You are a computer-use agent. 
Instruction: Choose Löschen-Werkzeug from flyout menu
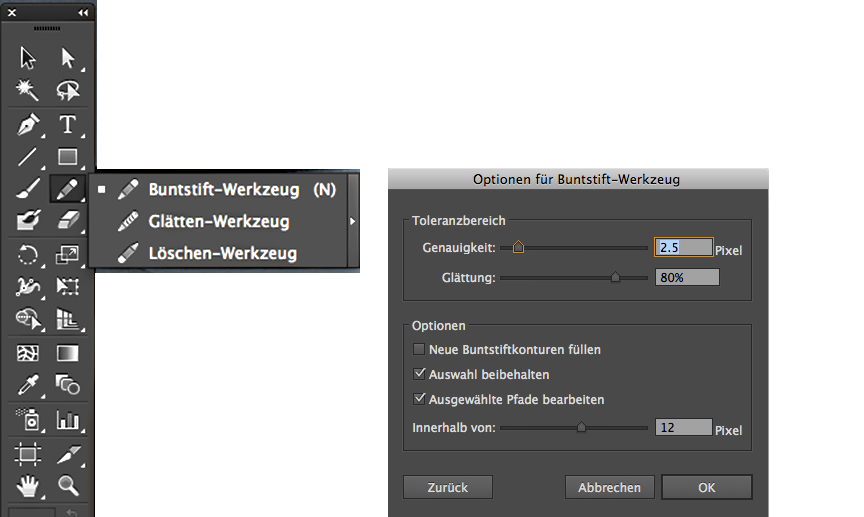(222, 253)
